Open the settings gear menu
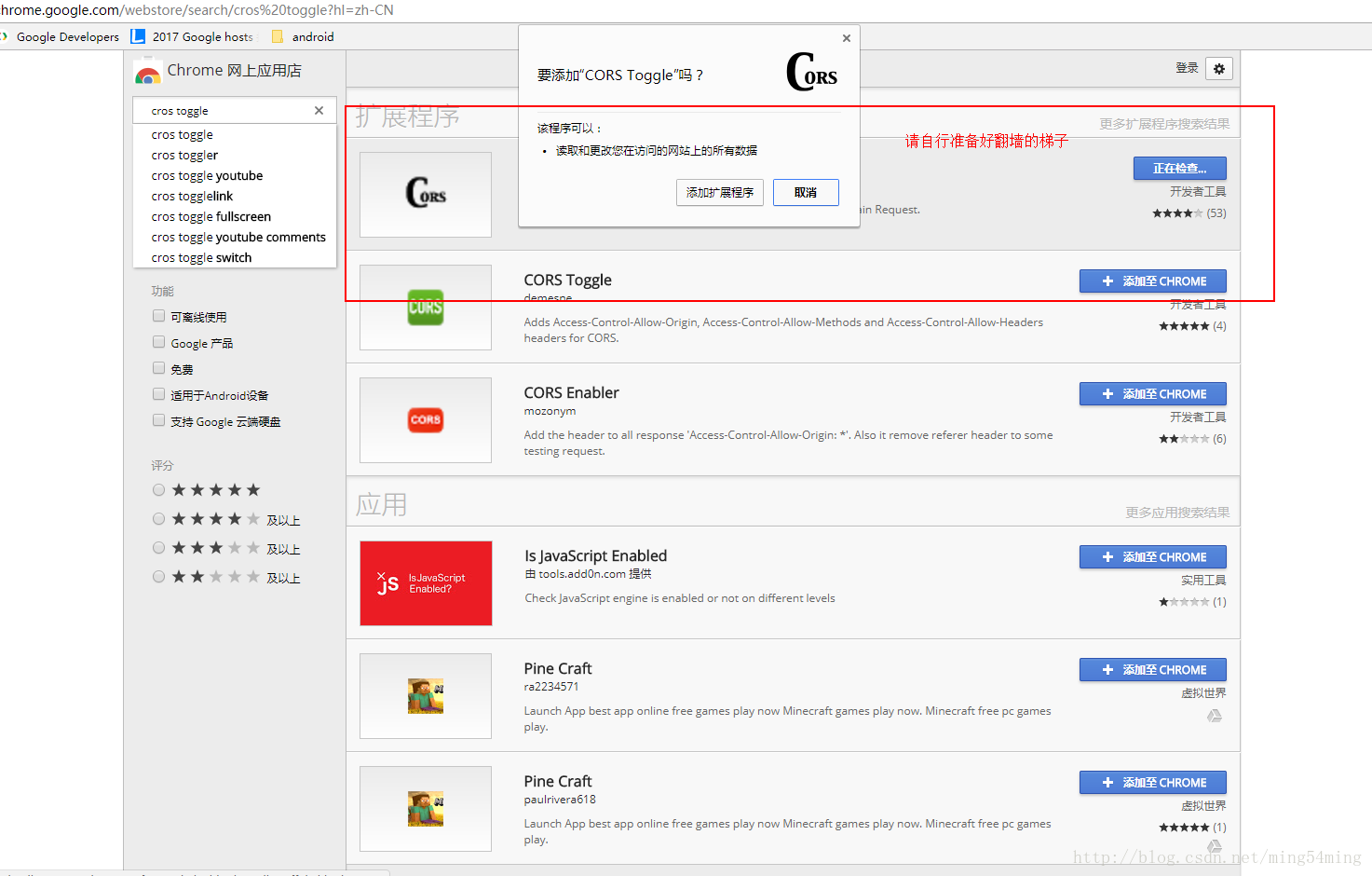The height and width of the screenshot is (876, 1372). pos(1219,68)
